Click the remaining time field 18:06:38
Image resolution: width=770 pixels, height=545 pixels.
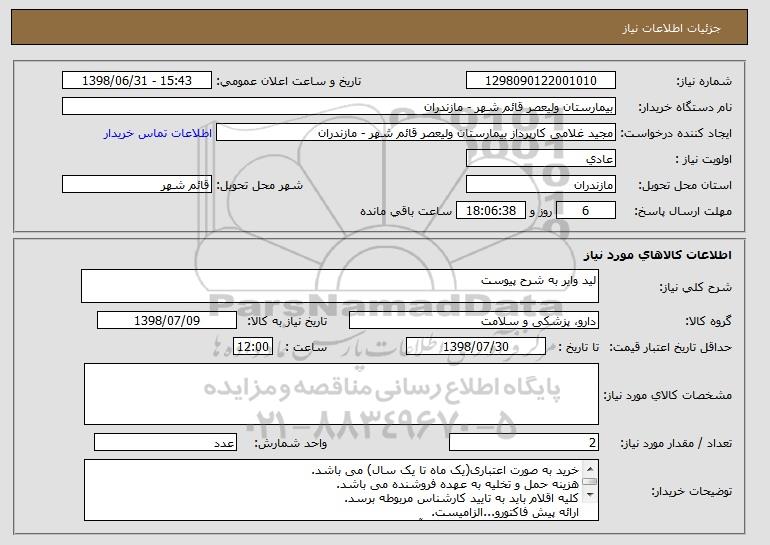click(491, 211)
